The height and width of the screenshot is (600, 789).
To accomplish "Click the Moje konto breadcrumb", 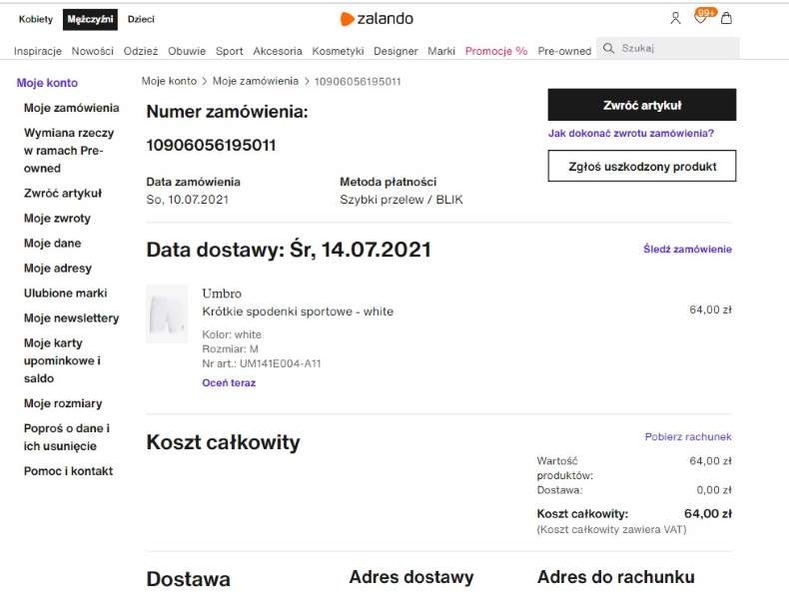I will click(169, 81).
